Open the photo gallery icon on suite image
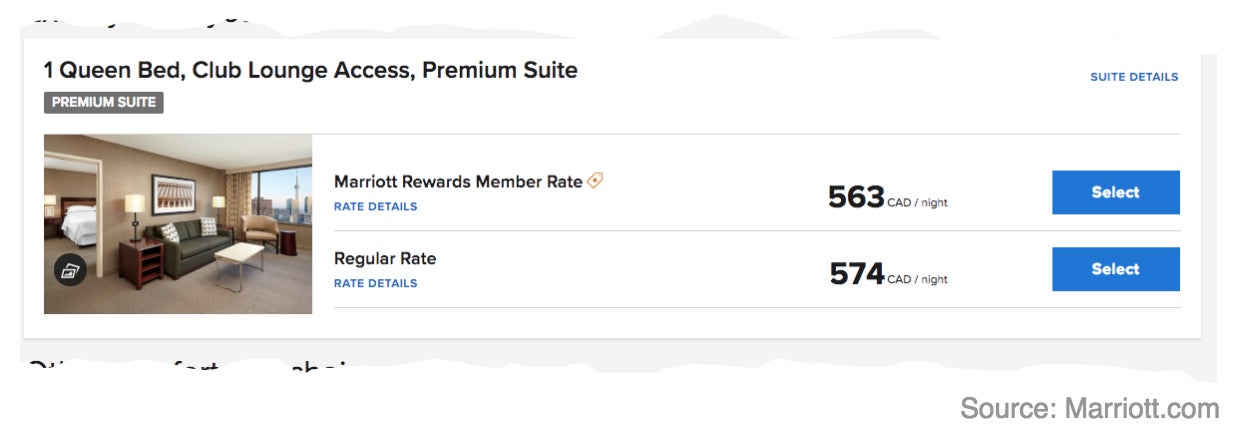The width and height of the screenshot is (1240, 426). click(x=70, y=270)
